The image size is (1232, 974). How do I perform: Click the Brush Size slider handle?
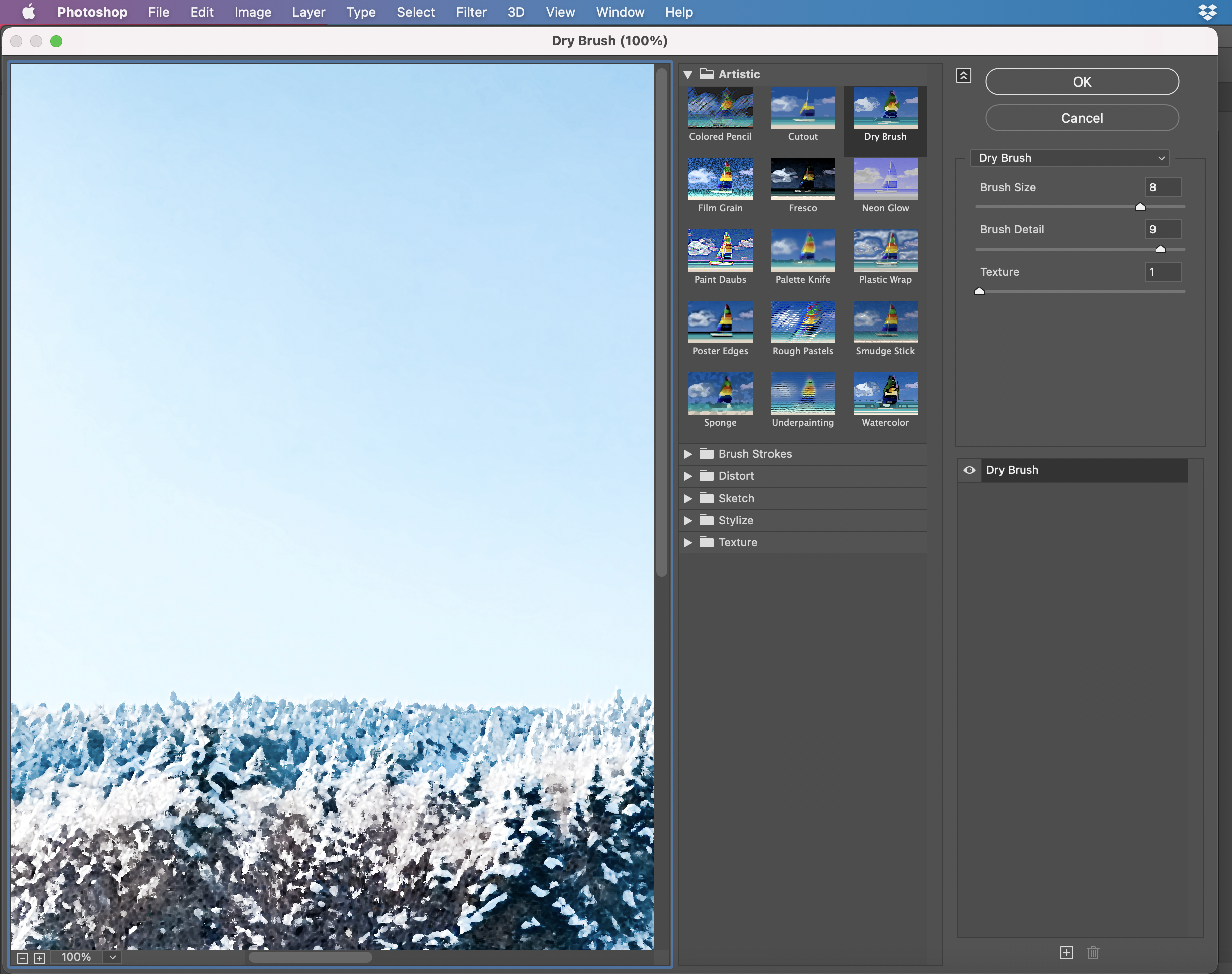[x=1139, y=206]
